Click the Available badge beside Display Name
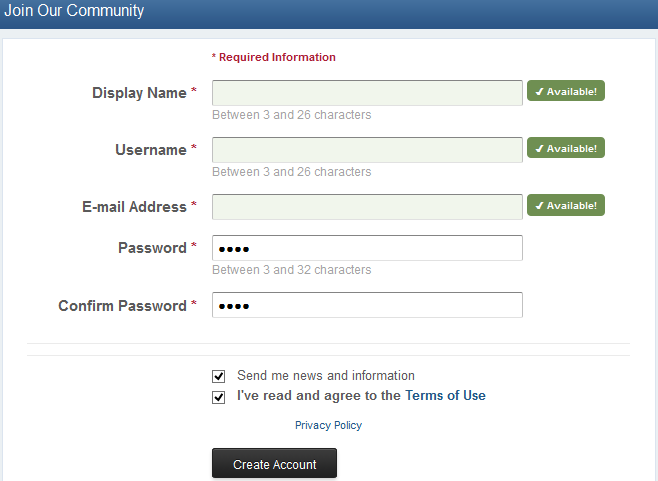658x481 pixels. 566,92
